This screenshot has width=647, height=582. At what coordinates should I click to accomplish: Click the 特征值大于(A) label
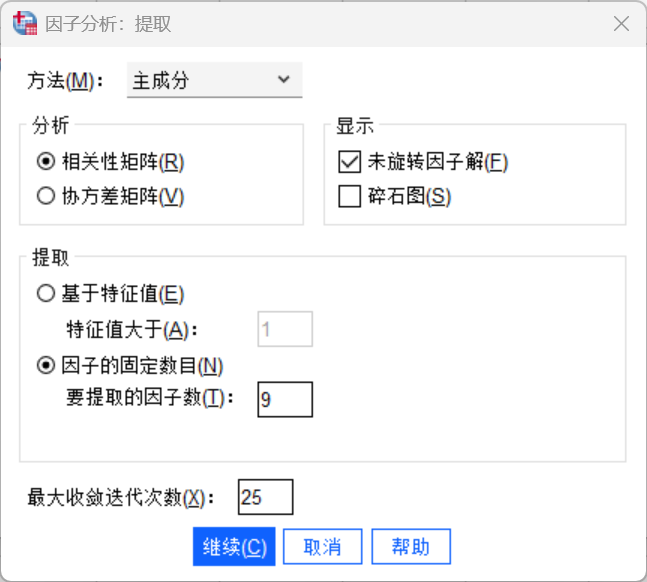coord(132,330)
